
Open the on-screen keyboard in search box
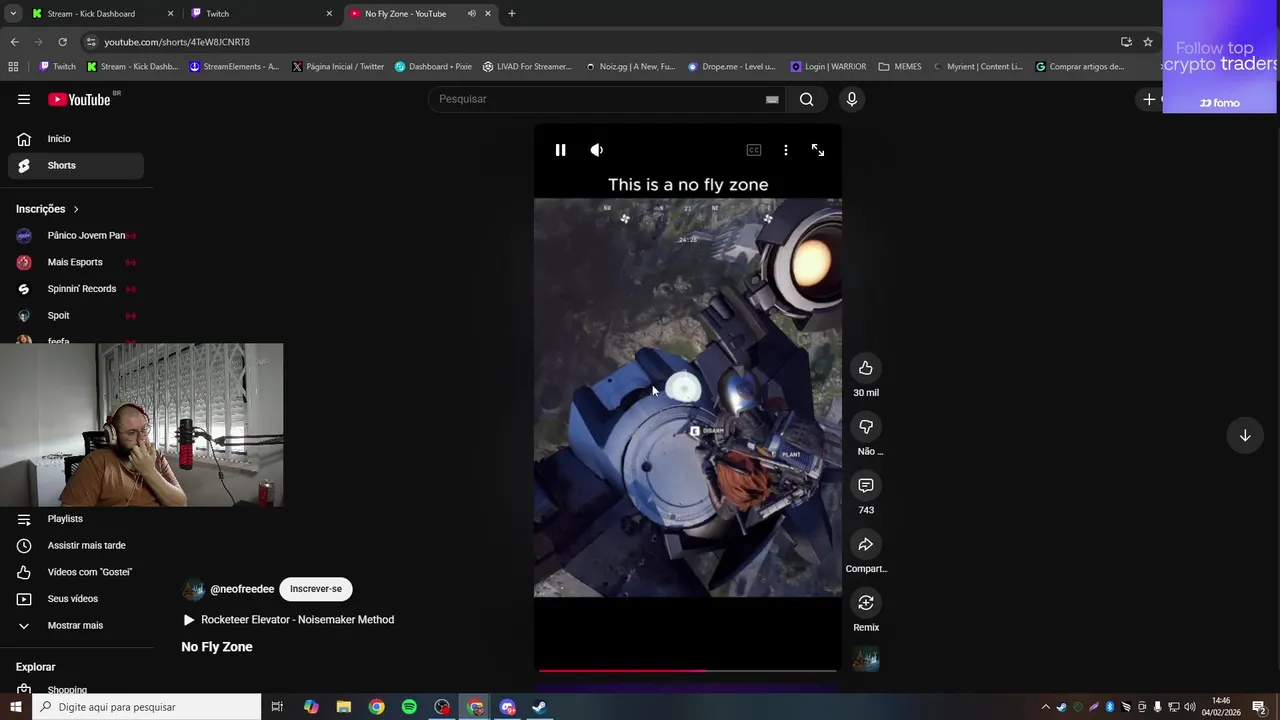click(x=772, y=99)
